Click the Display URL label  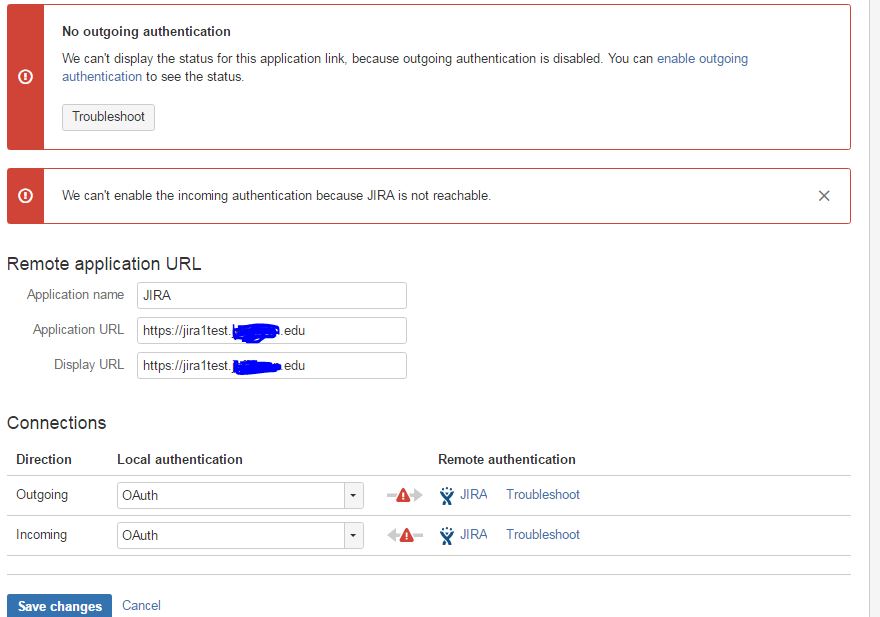89,364
